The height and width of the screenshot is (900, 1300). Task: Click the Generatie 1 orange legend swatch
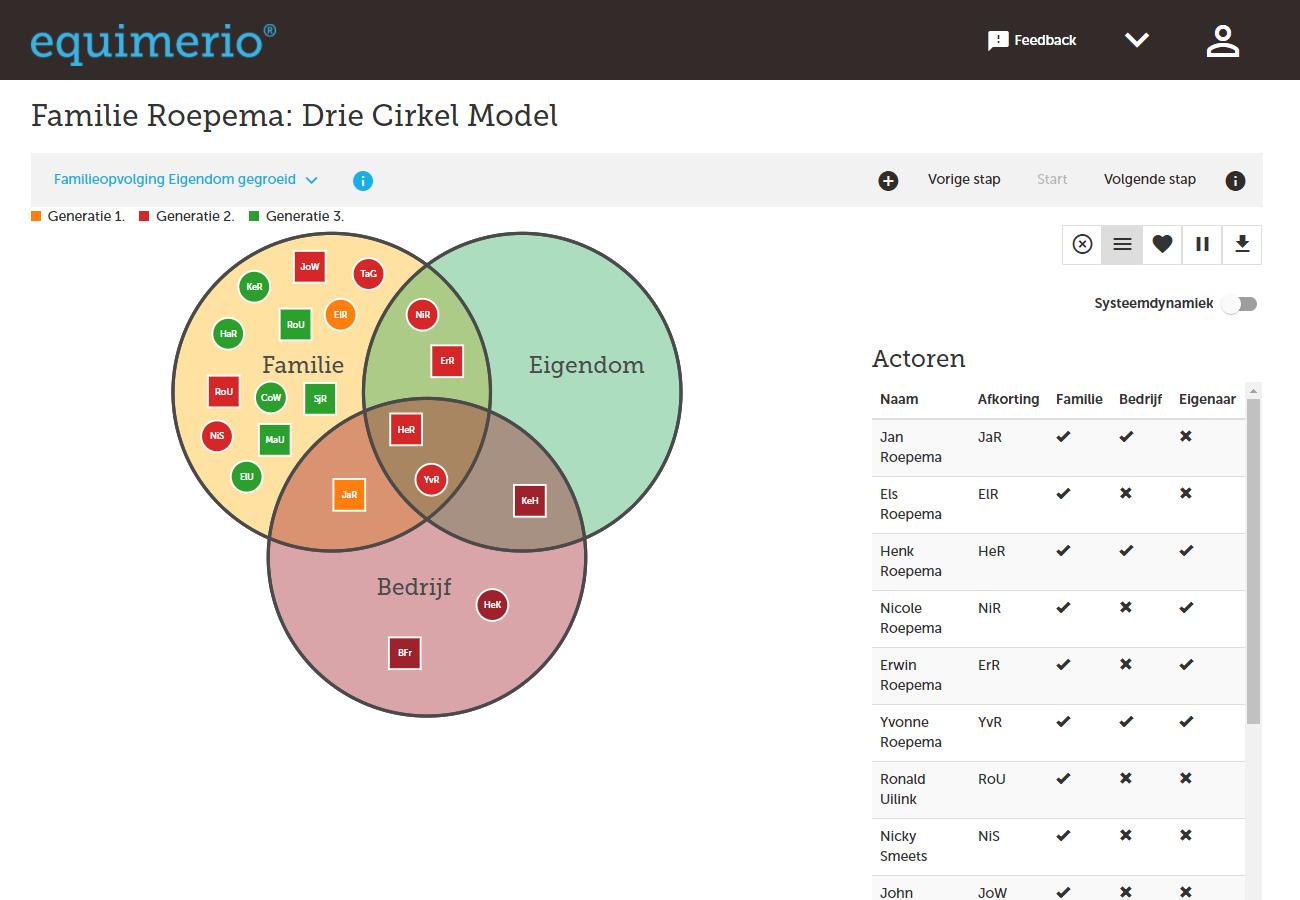37,216
